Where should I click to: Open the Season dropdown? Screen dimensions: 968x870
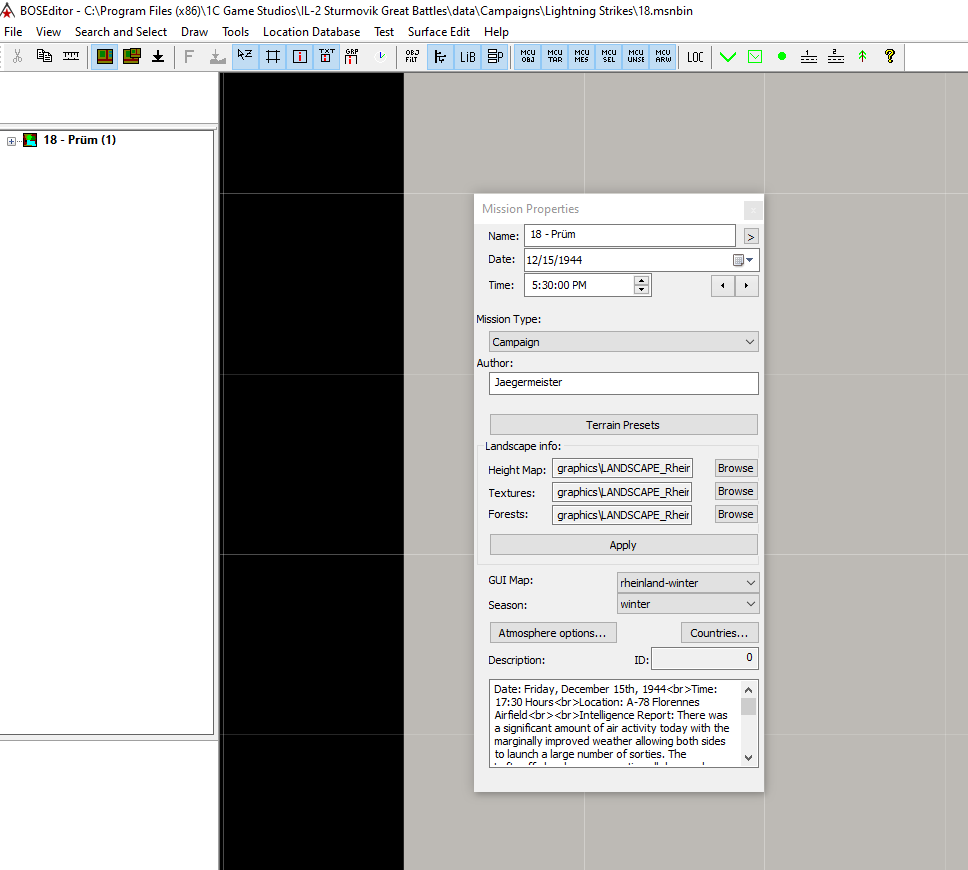point(688,604)
